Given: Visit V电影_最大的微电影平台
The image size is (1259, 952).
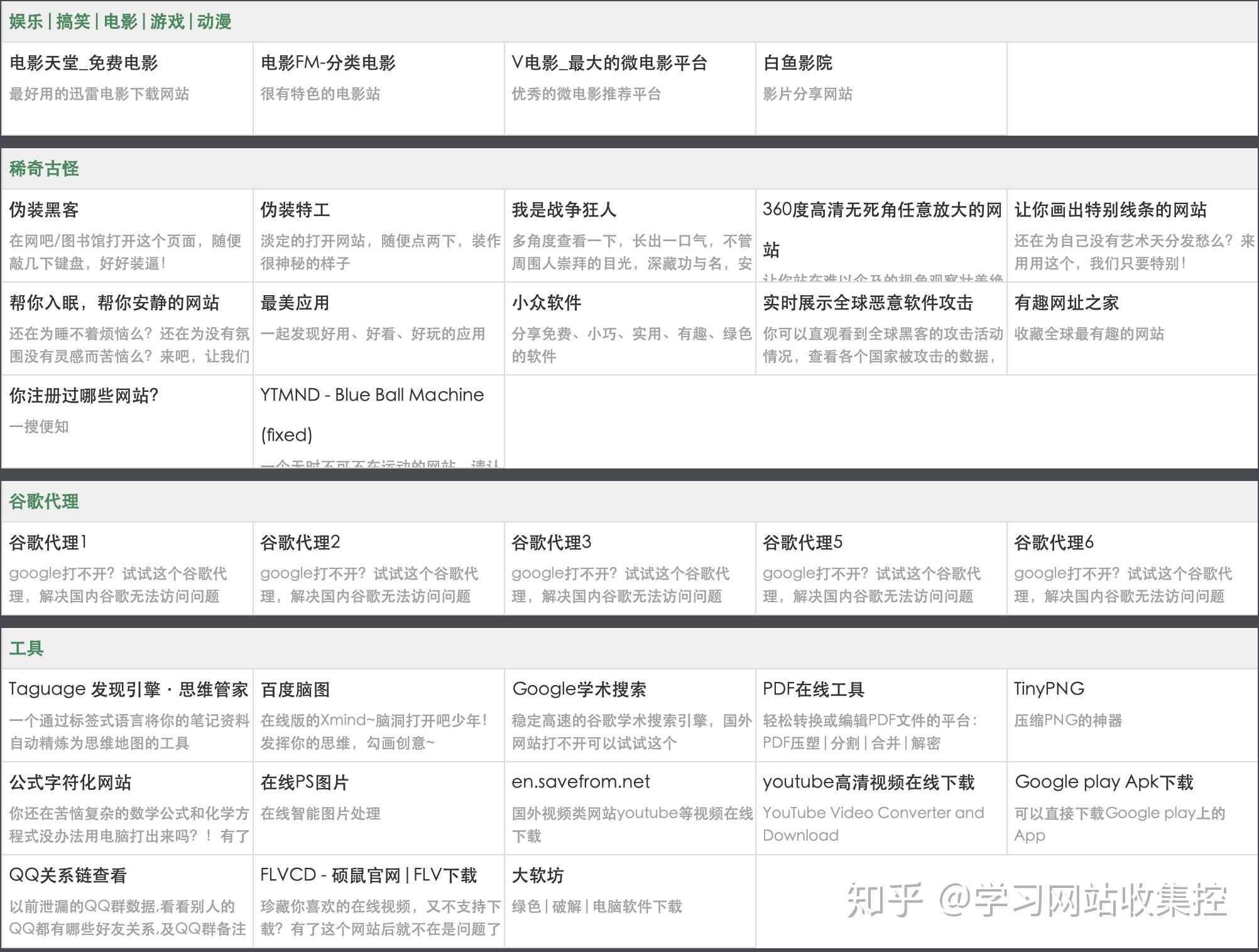Looking at the screenshot, I should pos(609,63).
